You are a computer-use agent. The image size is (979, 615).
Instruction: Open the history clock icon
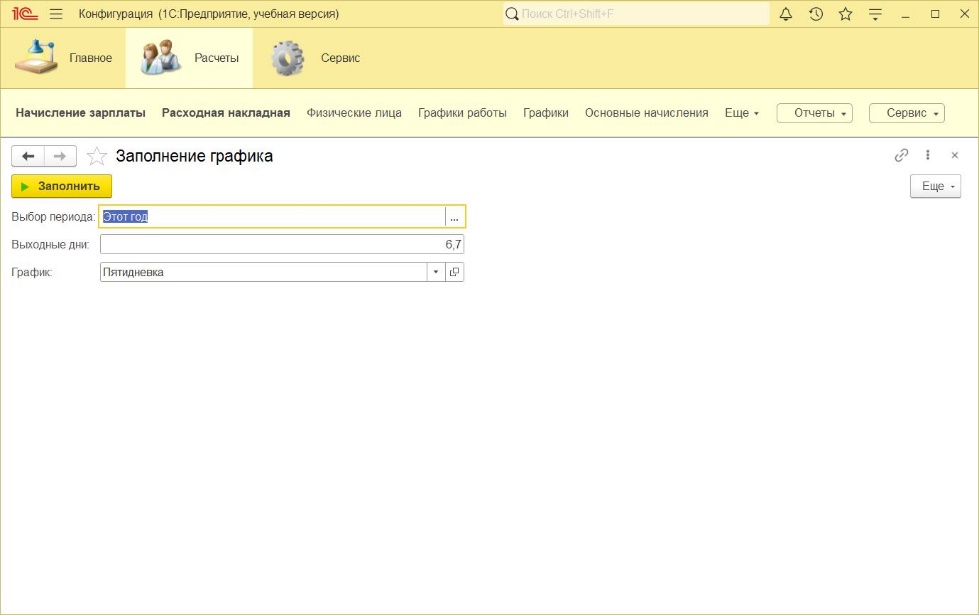click(815, 14)
